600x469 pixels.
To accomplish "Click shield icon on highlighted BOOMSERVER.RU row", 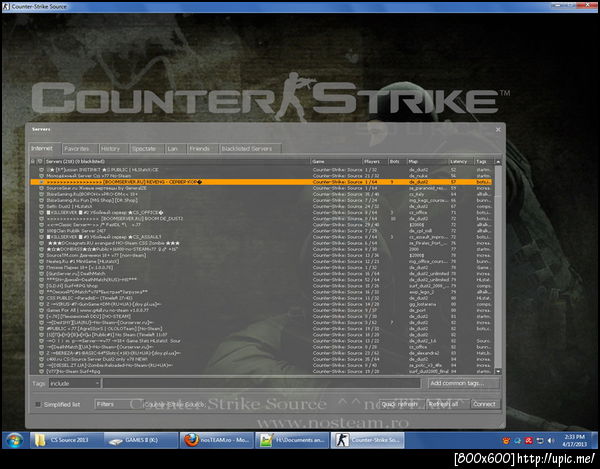I will [x=41, y=182].
